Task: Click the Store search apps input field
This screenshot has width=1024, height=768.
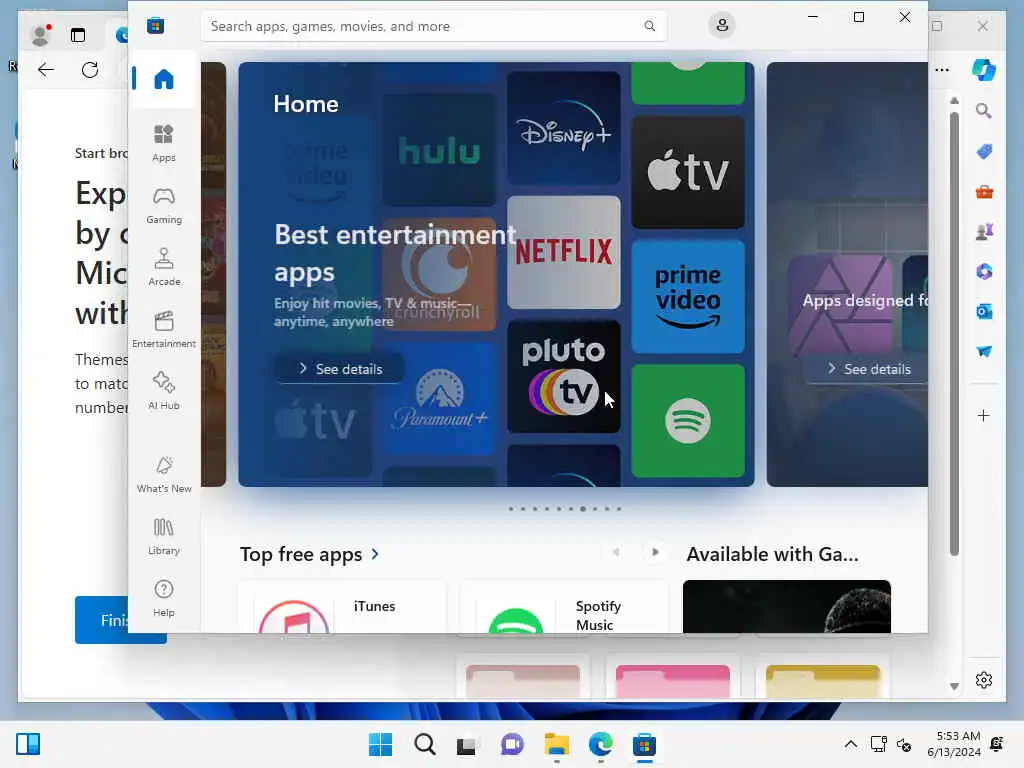Action: (434, 26)
